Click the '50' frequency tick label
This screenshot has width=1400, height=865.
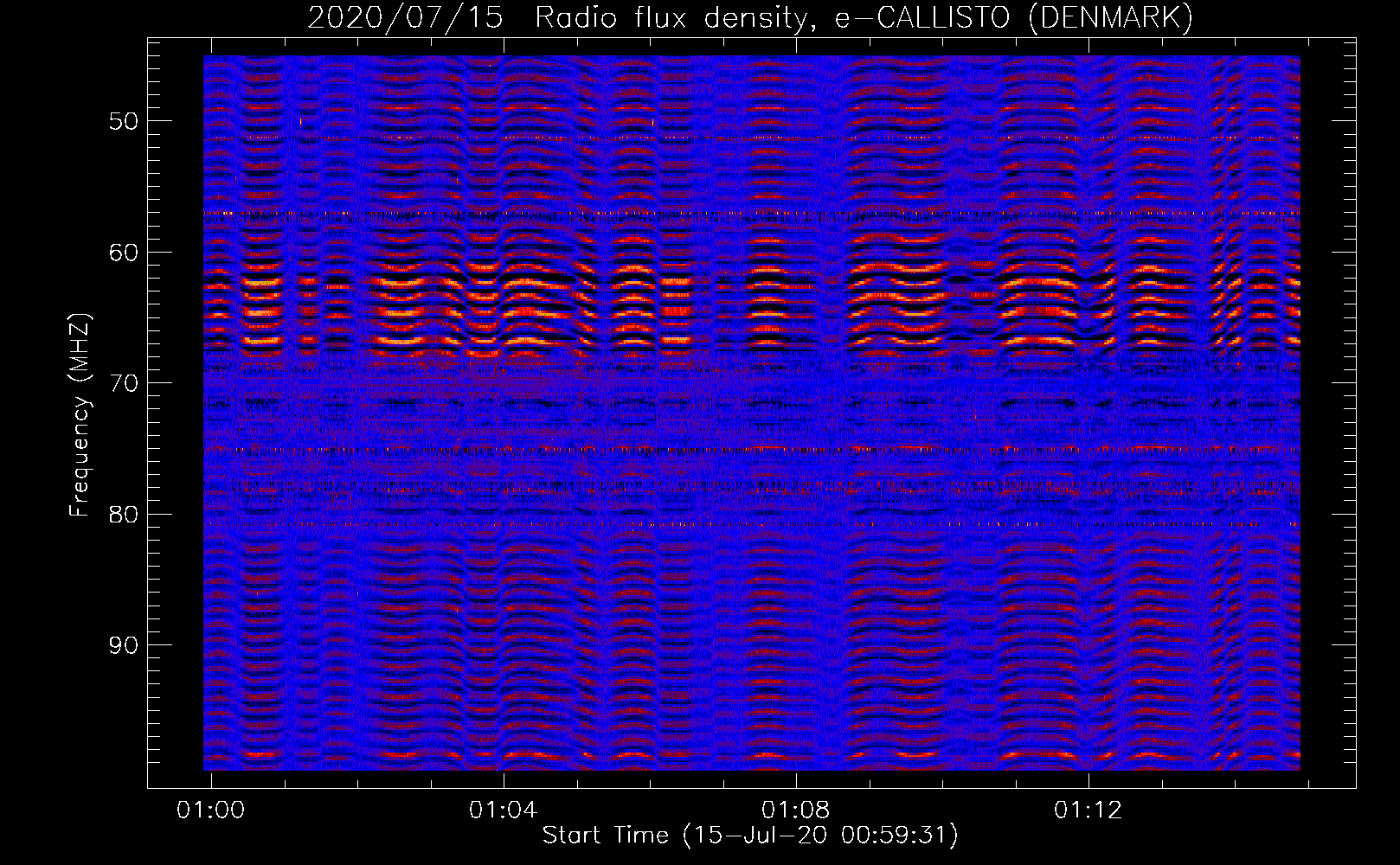click(123, 121)
